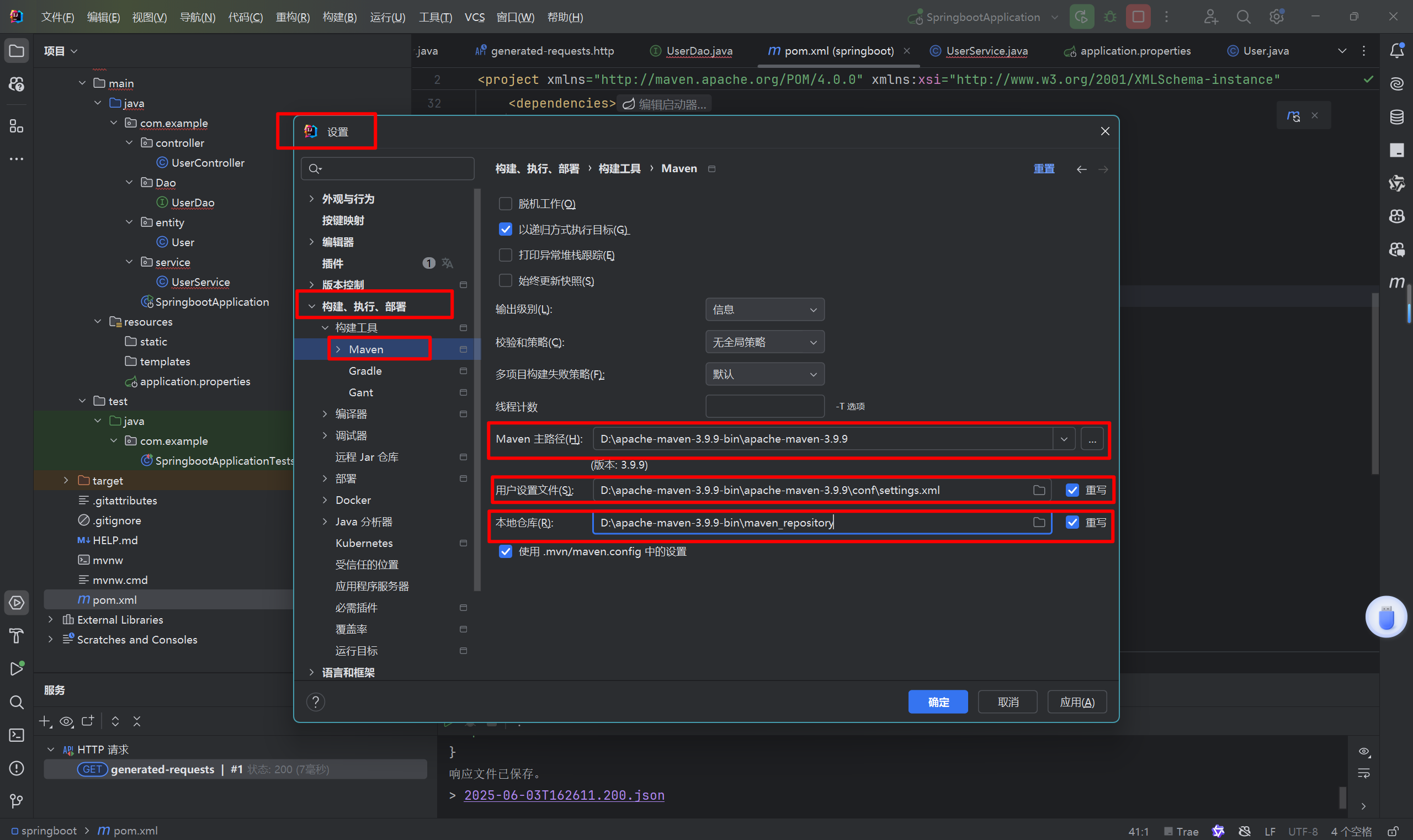Open the Terminal tool window icon

(17, 735)
